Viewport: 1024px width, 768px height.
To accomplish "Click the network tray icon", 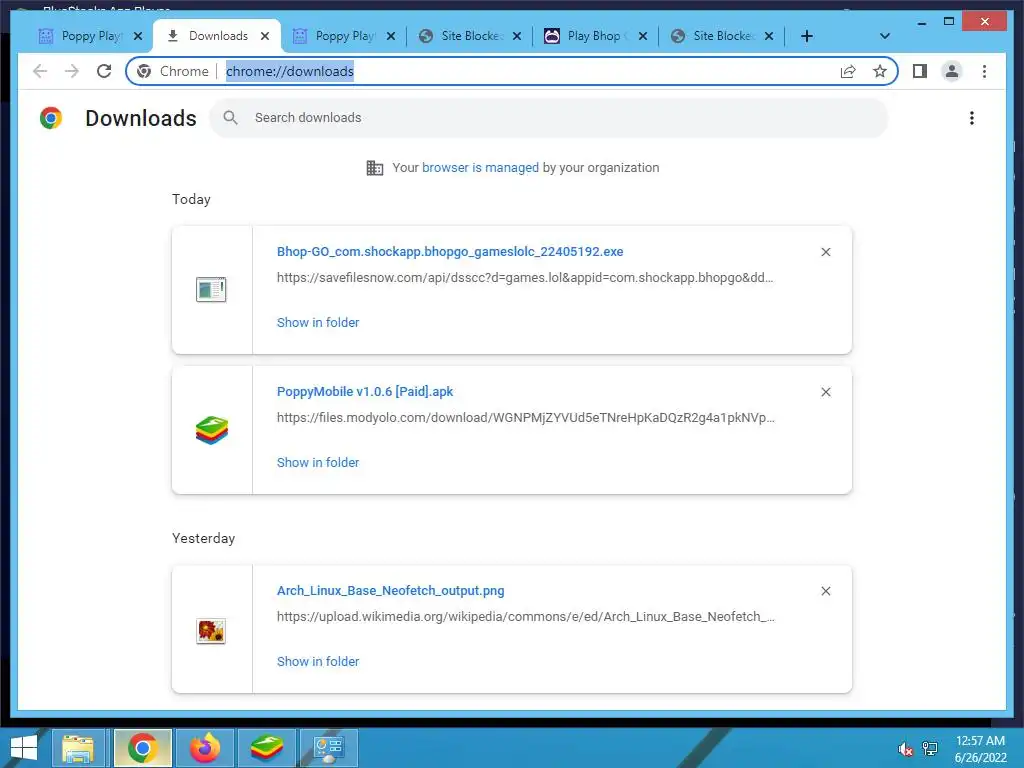I will point(930,749).
